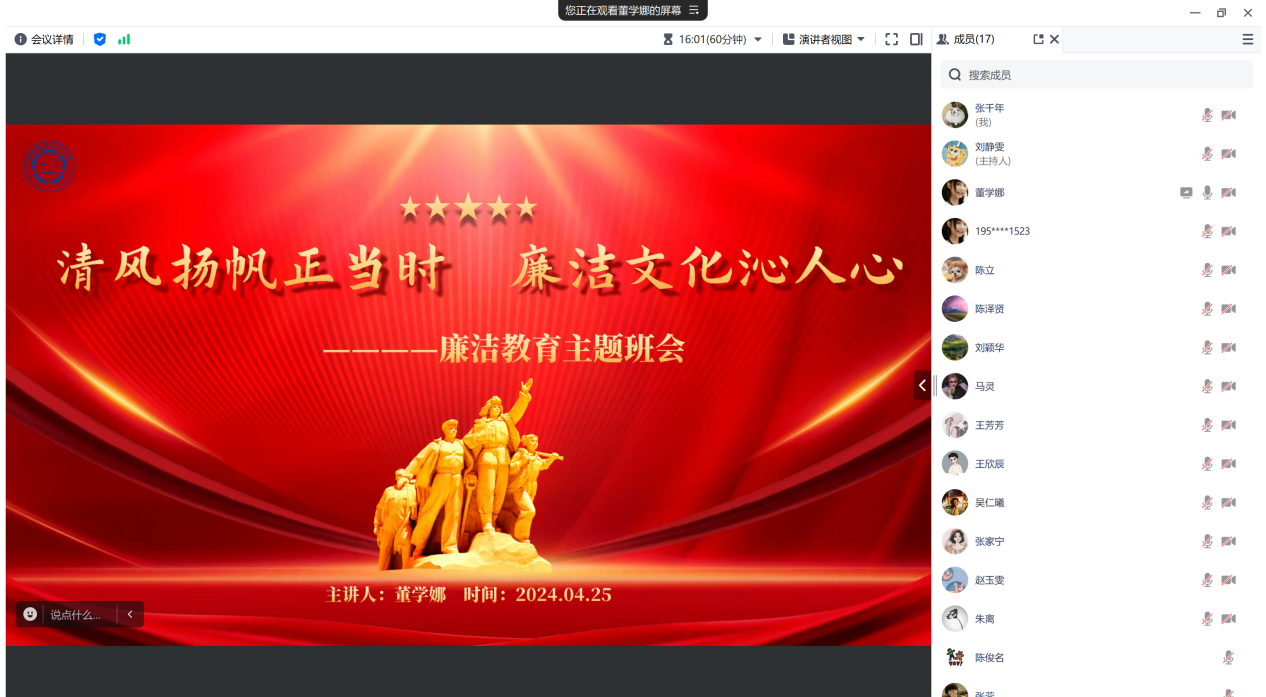This screenshot has height=697, width=1266.
Task: Select member name 刘颖华
Action: [x=990, y=348]
